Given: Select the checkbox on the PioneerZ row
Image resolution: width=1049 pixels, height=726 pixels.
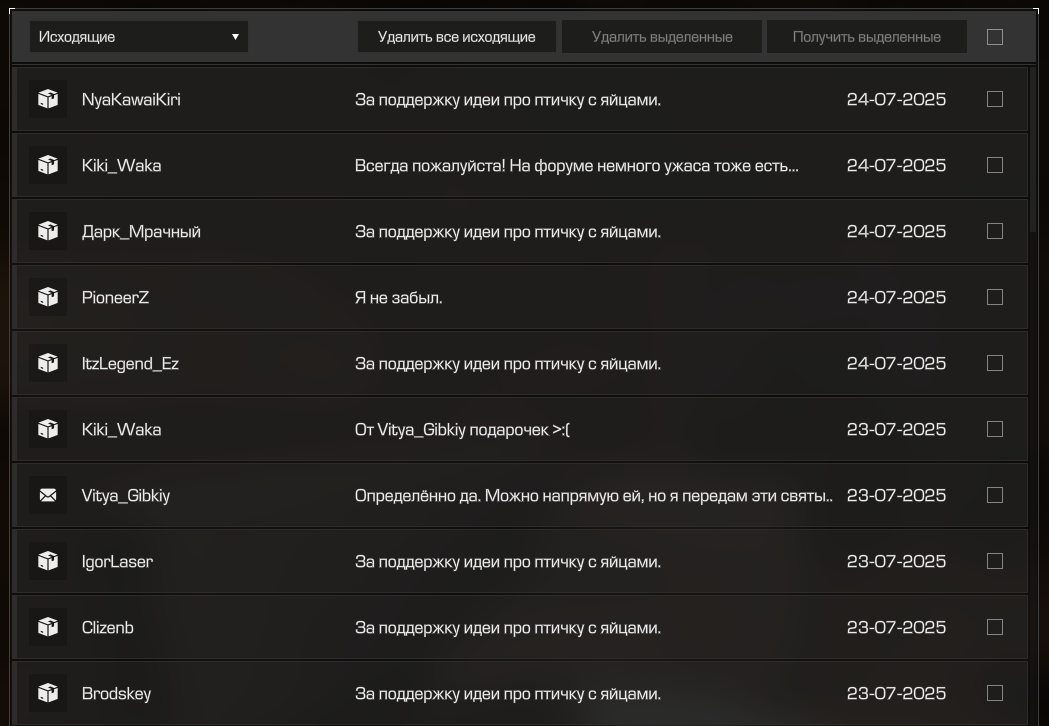Looking at the screenshot, I should (x=995, y=297).
